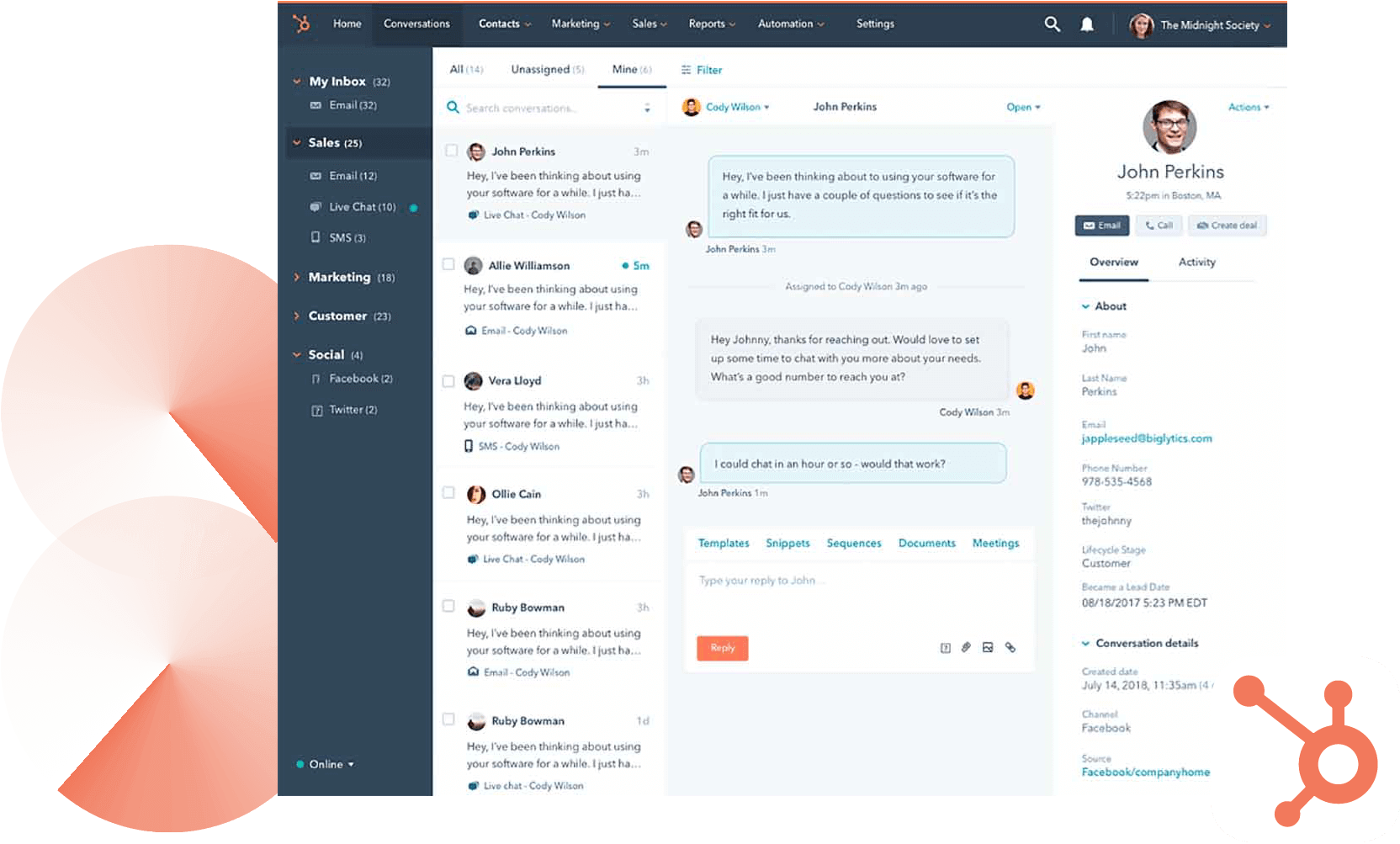The height and width of the screenshot is (844, 1400).
Task: Open notifications bell
Action: coord(1087,24)
